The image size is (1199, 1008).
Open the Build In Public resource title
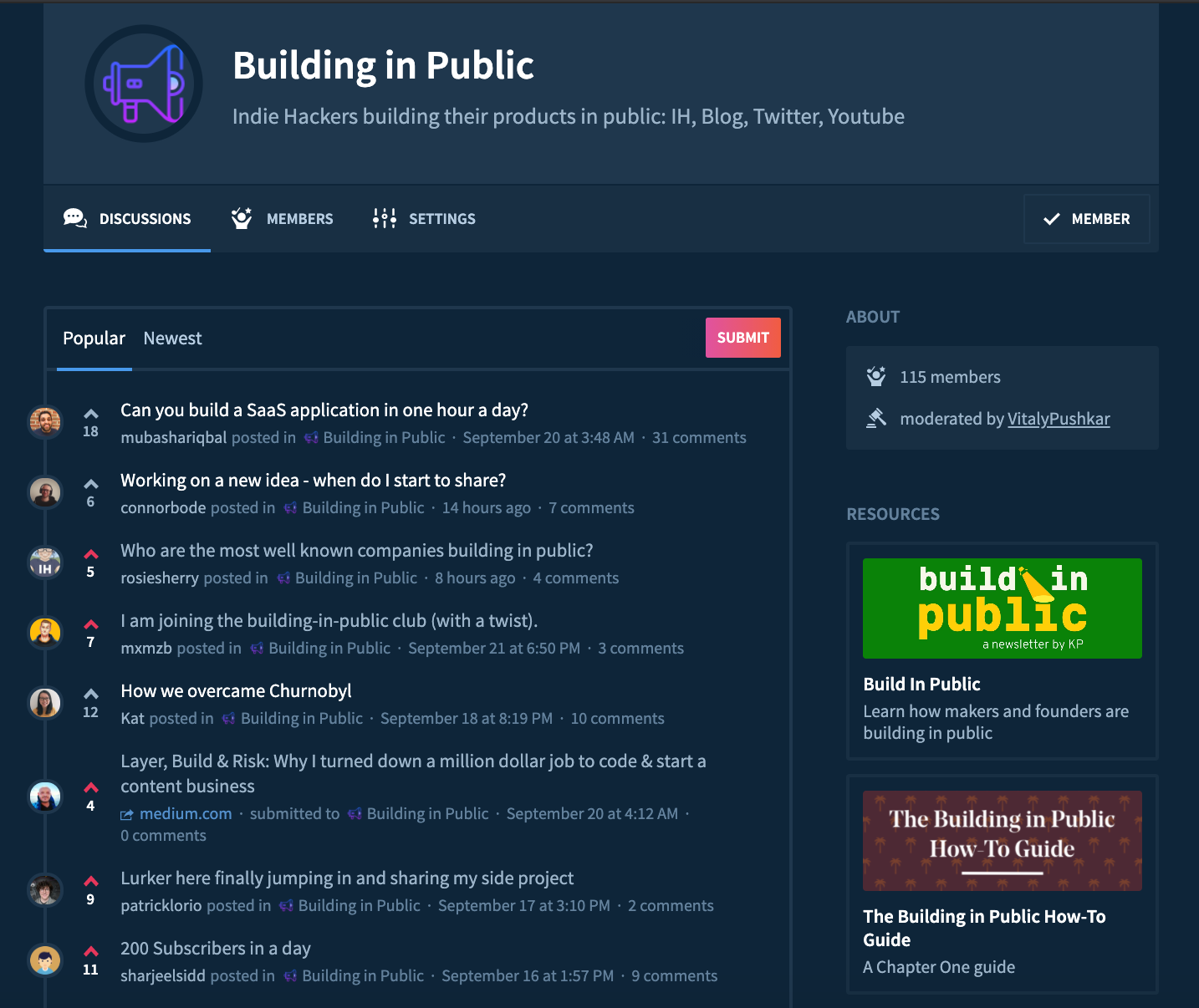(x=921, y=685)
